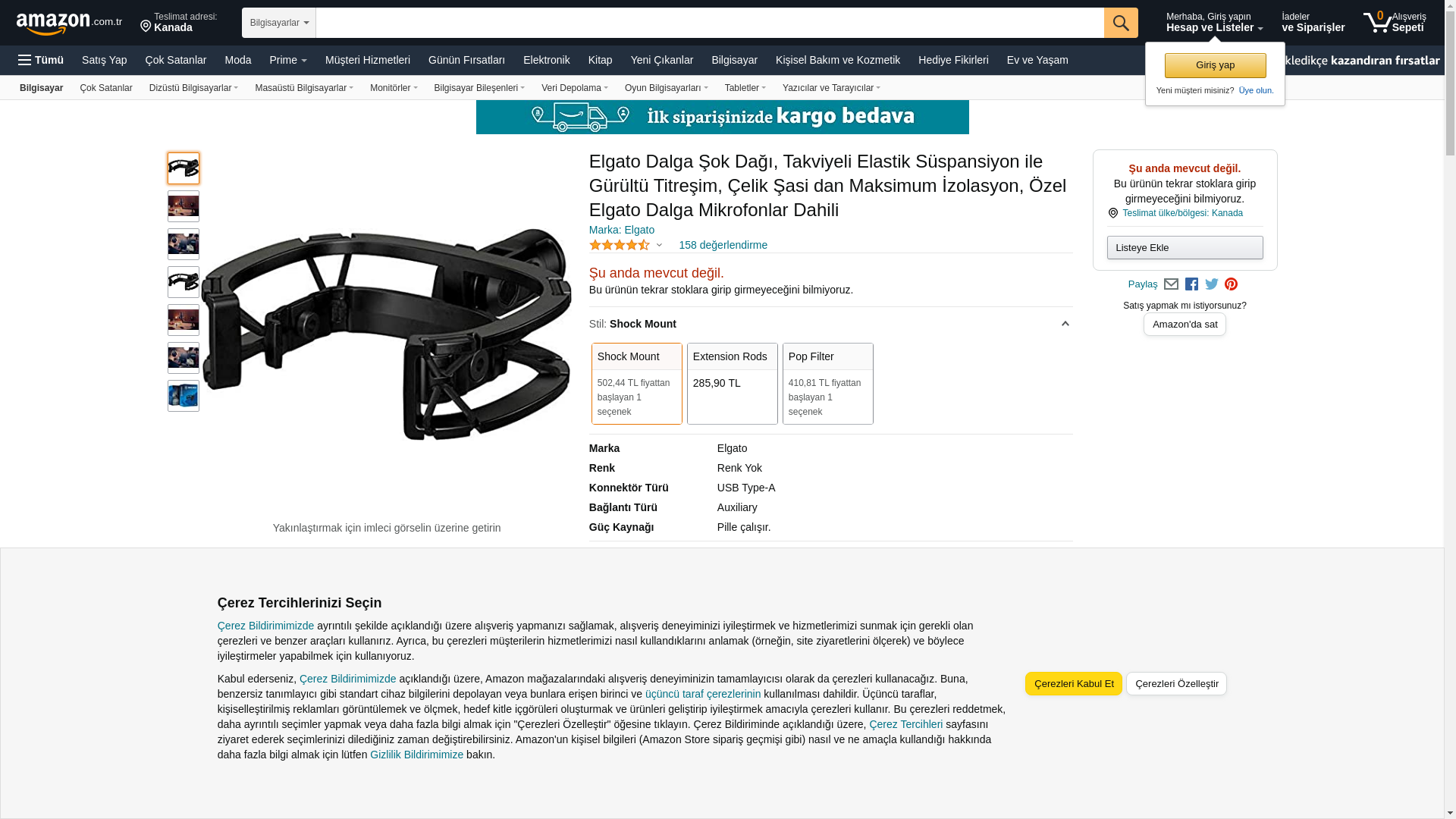This screenshot has width=1456, height=819.
Task: Share product on Facebook icon
Action: [x=1191, y=284]
